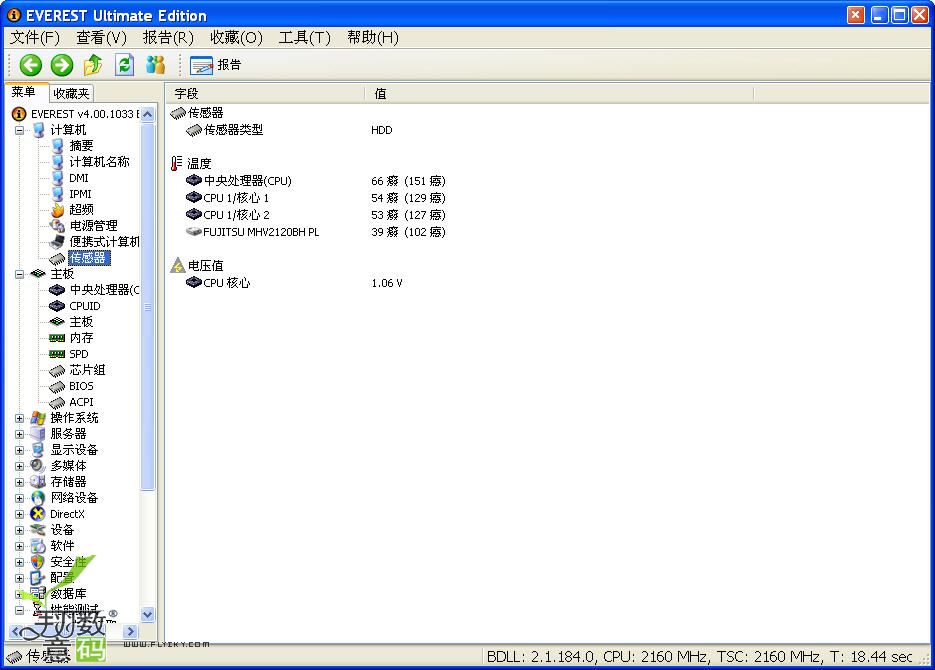935x670 pixels.
Task: Open the 工具(T) menu
Action: [305, 38]
